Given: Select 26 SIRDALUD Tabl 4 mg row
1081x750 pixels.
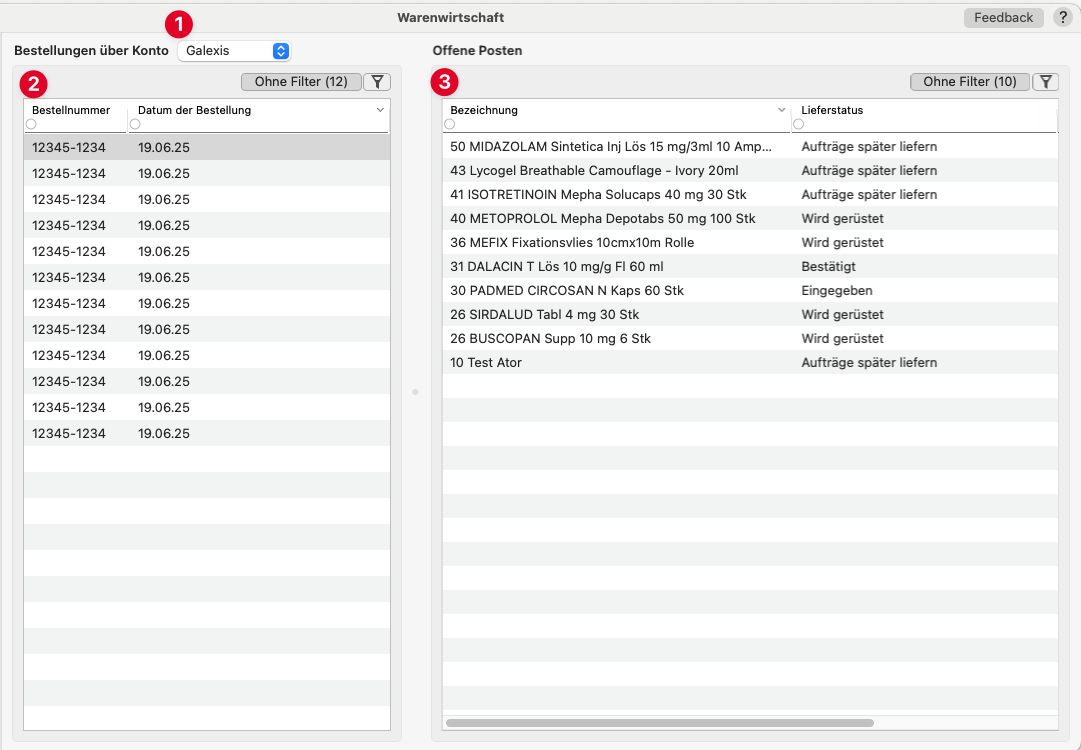Looking at the screenshot, I should (x=750, y=314).
